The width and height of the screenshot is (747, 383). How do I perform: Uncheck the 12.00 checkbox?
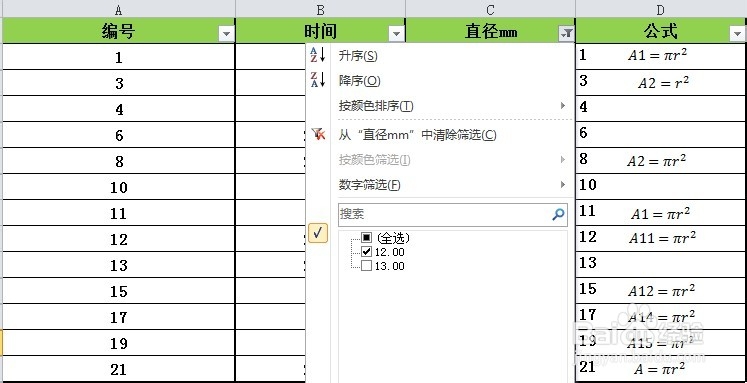[366, 252]
